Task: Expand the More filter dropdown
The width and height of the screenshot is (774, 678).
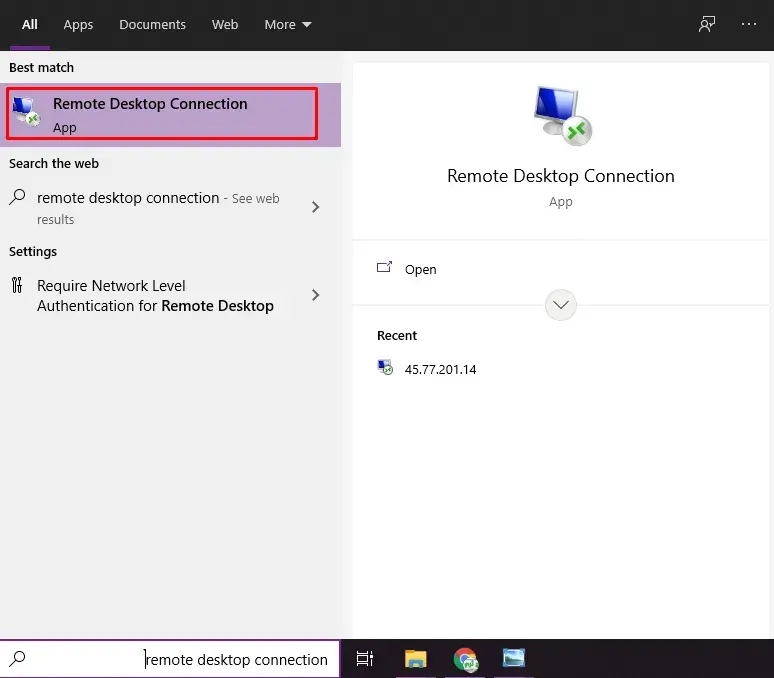Action: 288,24
